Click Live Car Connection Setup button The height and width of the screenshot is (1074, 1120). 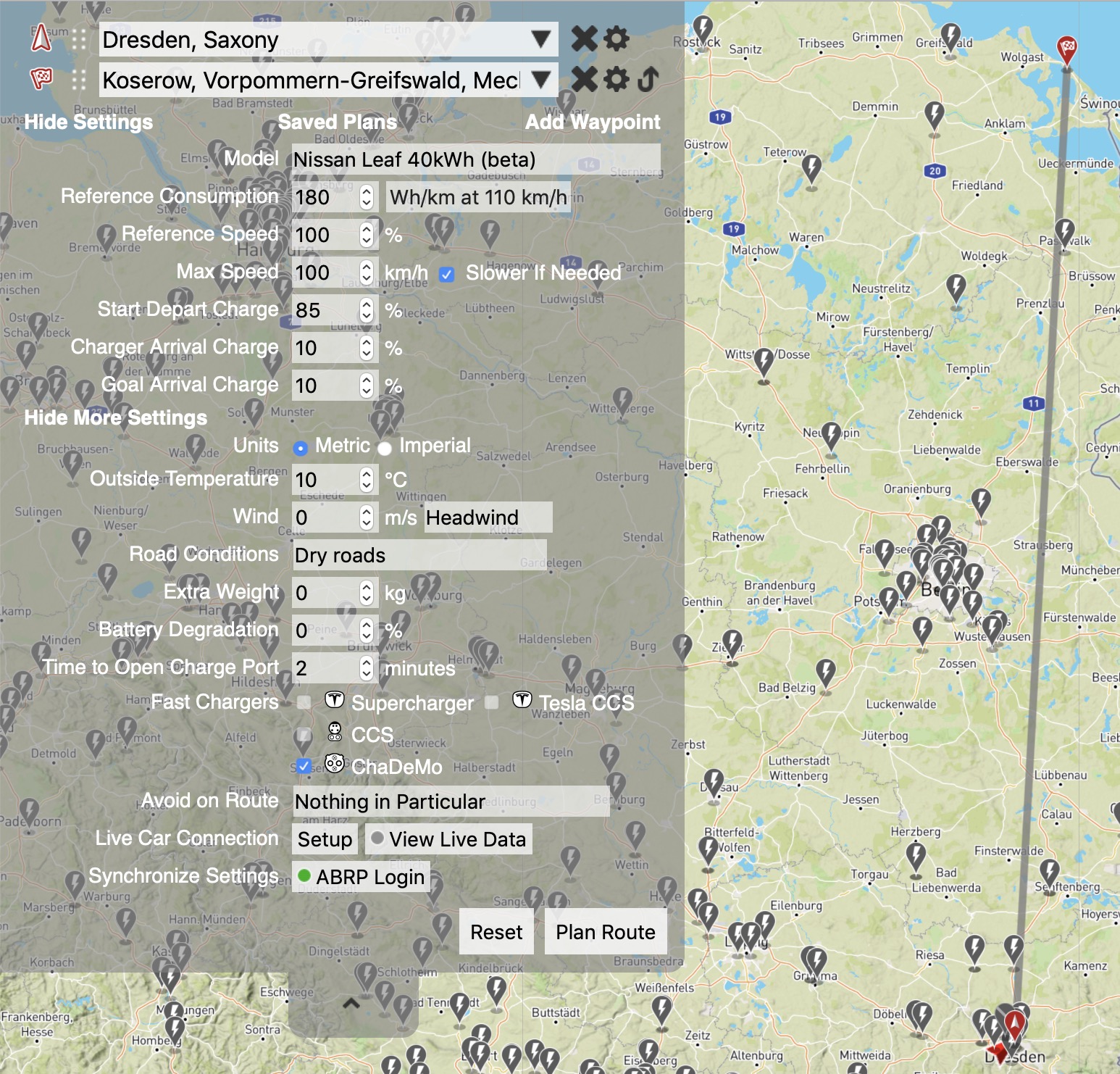coord(325,839)
